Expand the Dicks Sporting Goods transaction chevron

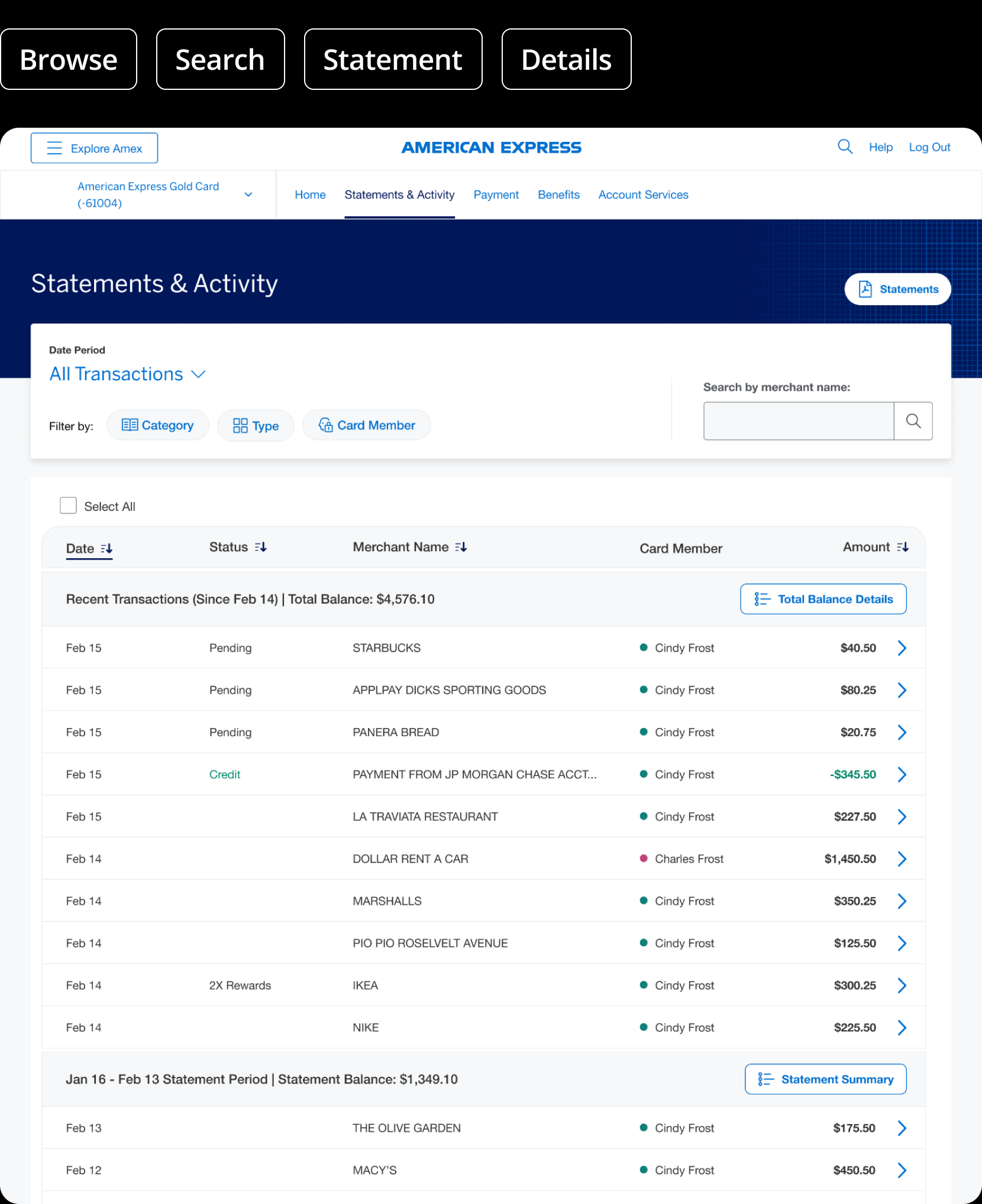(902, 690)
